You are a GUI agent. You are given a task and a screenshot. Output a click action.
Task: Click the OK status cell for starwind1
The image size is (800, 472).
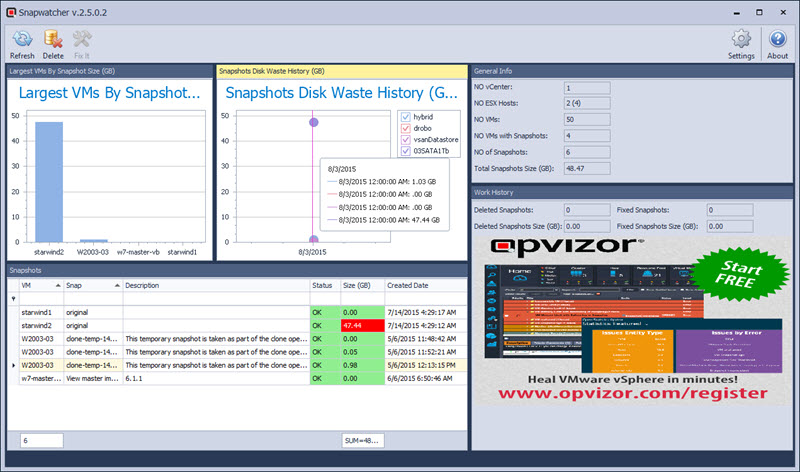tap(325, 312)
